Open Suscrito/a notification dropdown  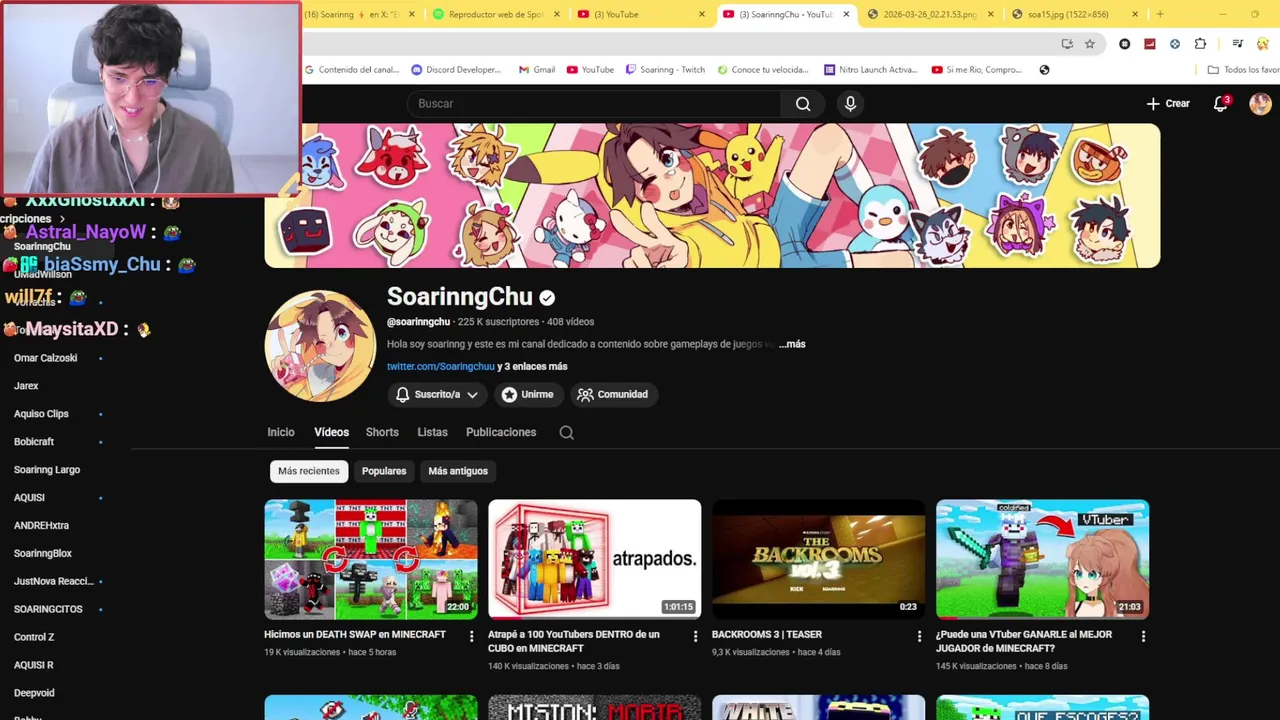coord(436,394)
